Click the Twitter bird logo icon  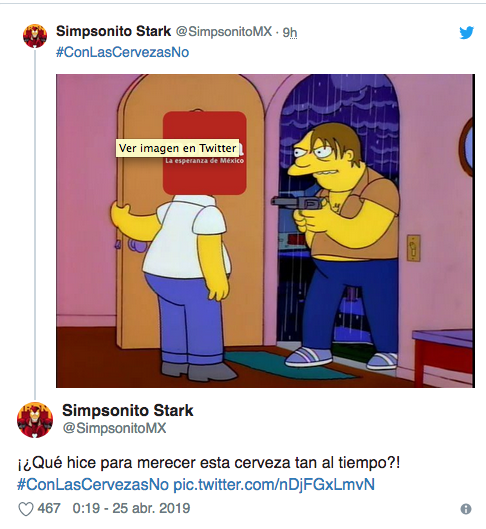point(466,33)
